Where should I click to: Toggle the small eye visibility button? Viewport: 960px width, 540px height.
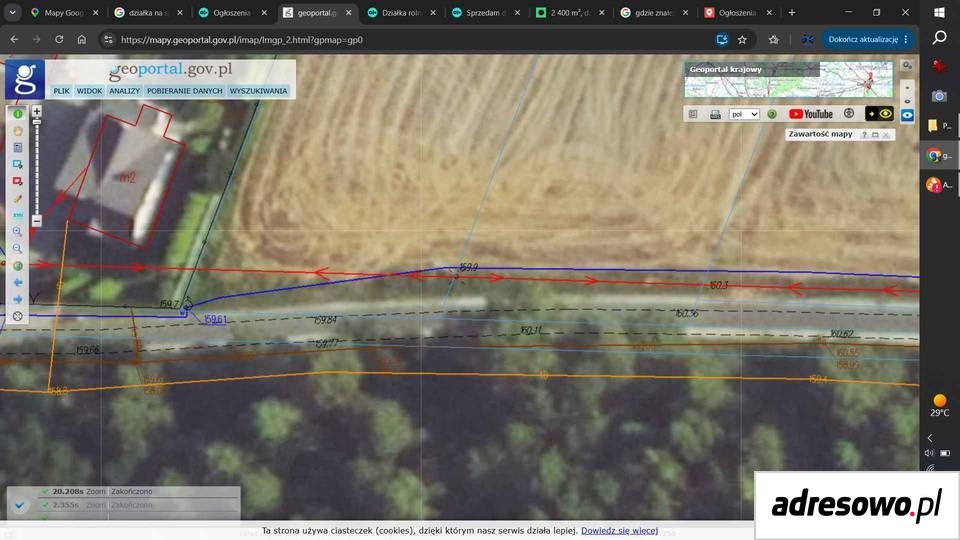(x=907, y=88)
